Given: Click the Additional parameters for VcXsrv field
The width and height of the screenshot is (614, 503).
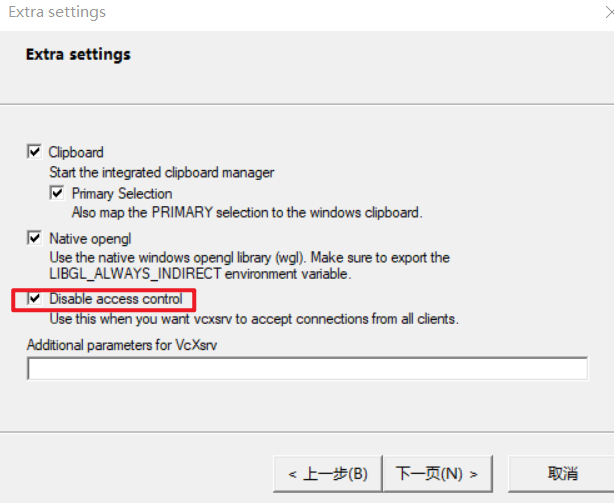Looking at the screenshot, I should 307,368.
